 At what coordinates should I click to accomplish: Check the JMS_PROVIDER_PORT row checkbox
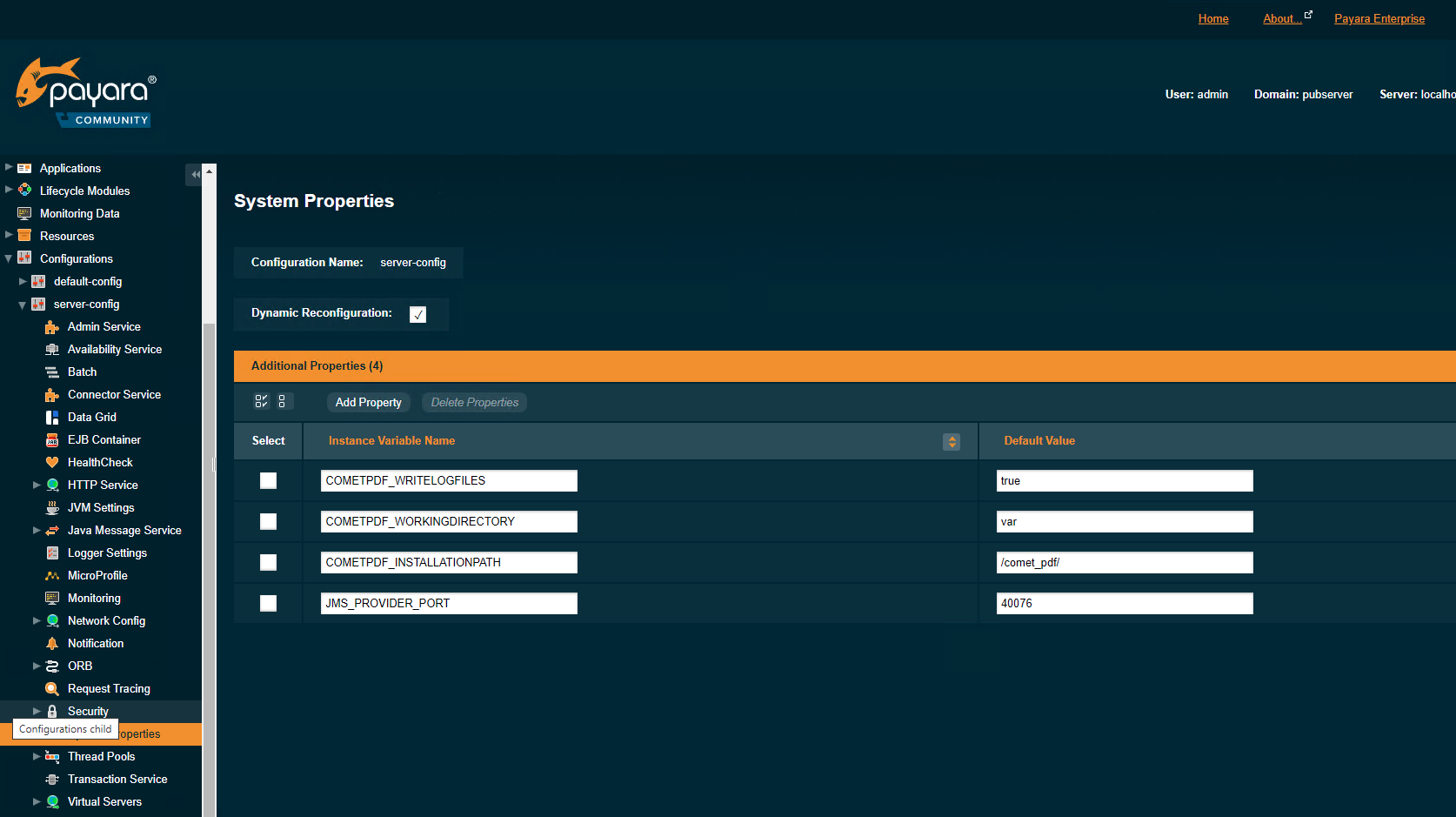pos(268,604)
